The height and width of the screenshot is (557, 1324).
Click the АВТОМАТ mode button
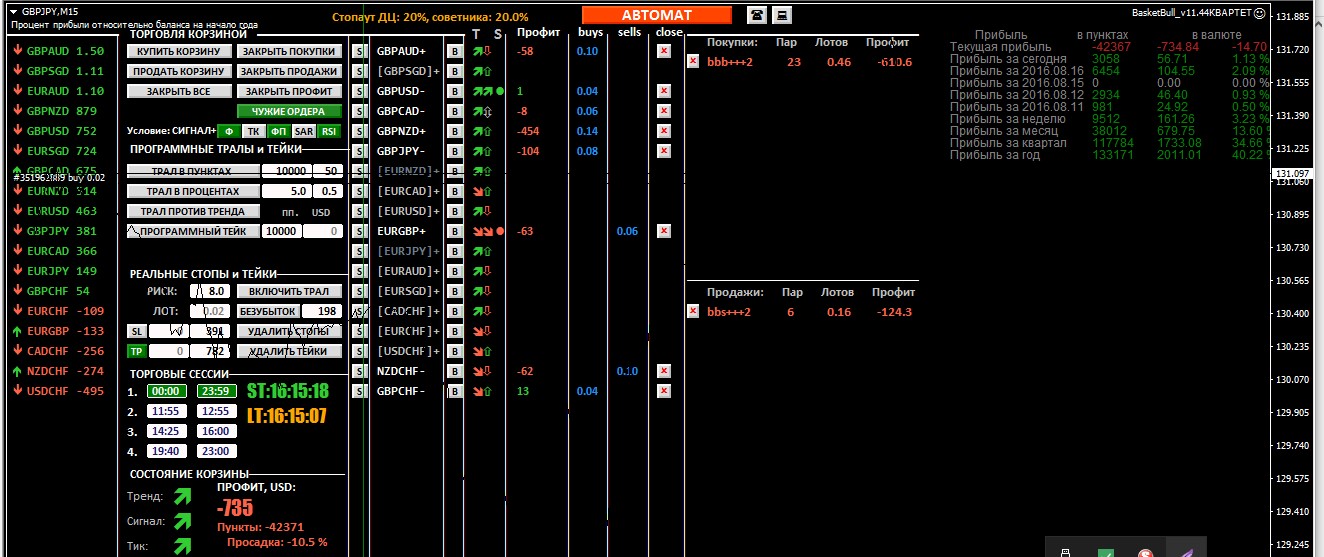click(656, 15)
